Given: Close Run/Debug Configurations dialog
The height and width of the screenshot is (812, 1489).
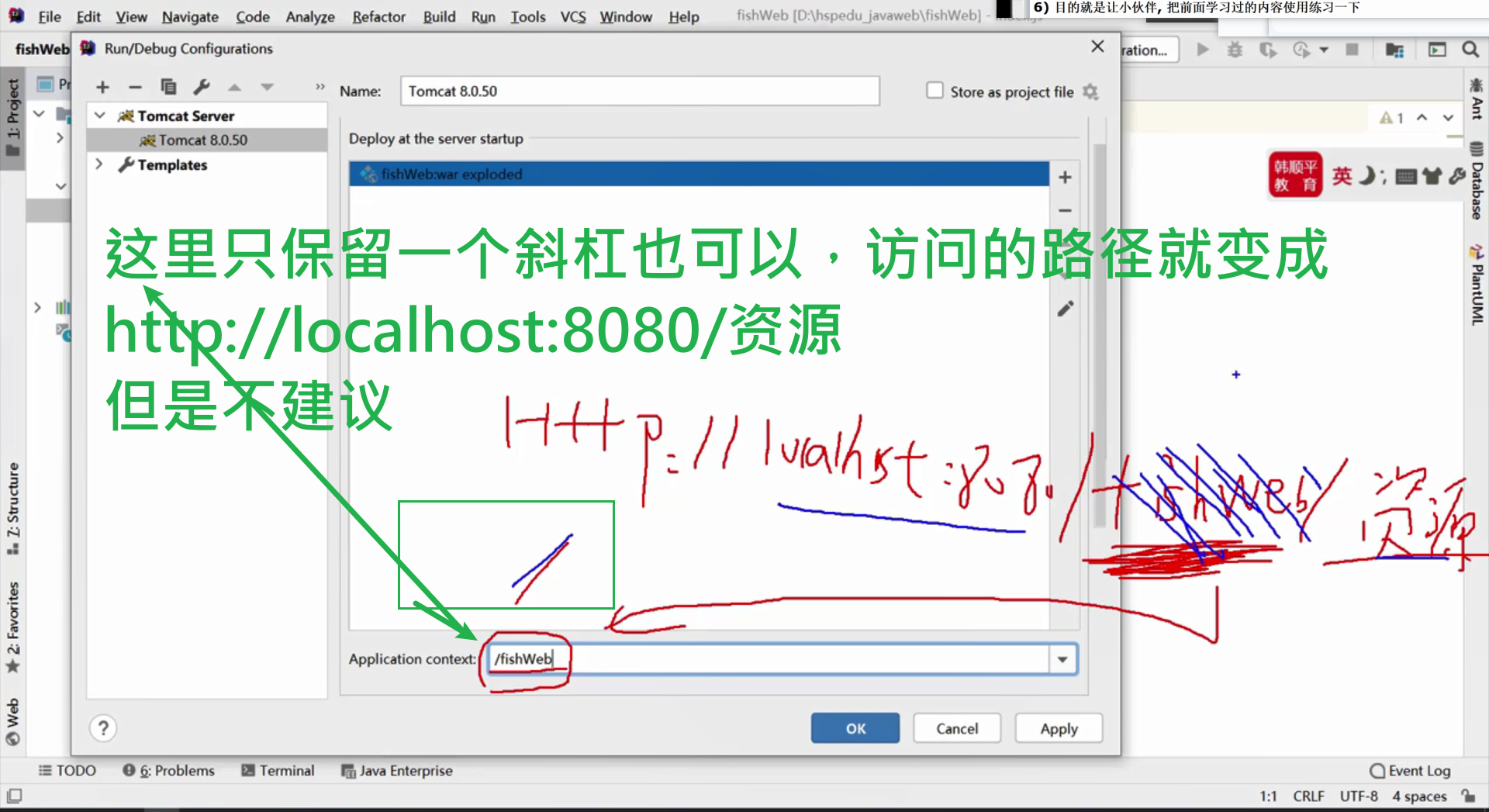Looking at the screenshot, I should pos(1097,47).
